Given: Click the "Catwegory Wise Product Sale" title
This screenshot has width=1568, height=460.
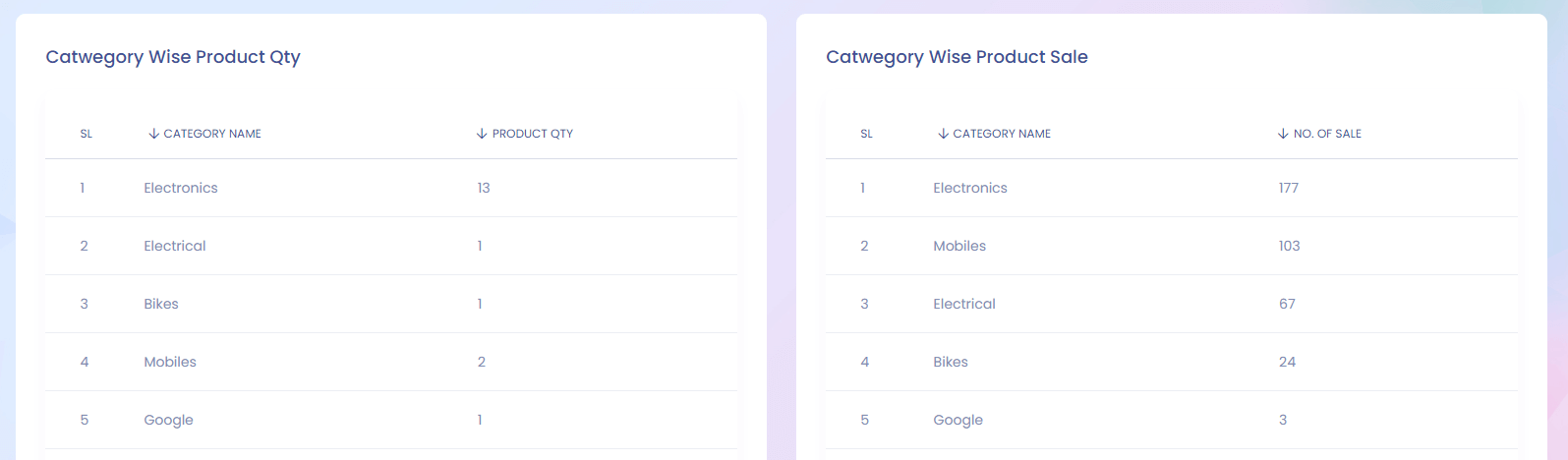Looking at the screenshot, I should 957,57.
